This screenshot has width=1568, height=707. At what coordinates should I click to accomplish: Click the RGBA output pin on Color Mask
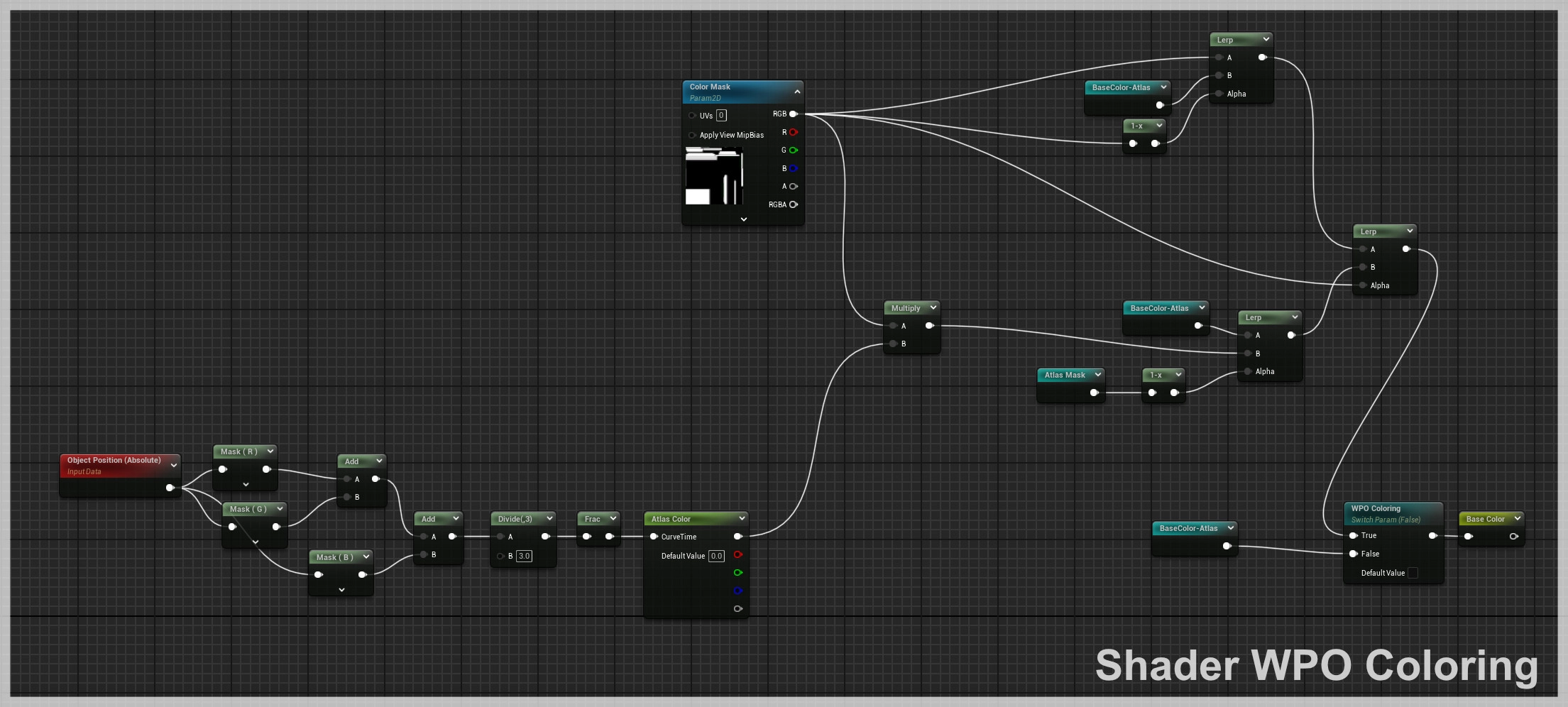tap(793, 204)
